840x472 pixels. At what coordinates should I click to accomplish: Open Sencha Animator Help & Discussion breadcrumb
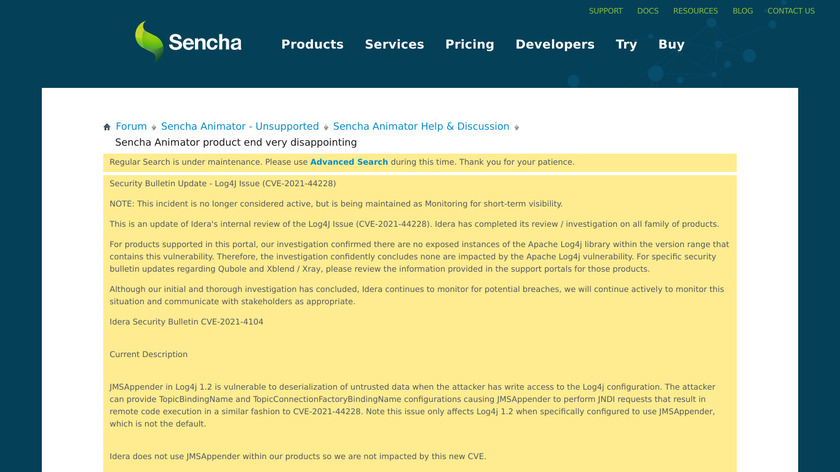421,126
